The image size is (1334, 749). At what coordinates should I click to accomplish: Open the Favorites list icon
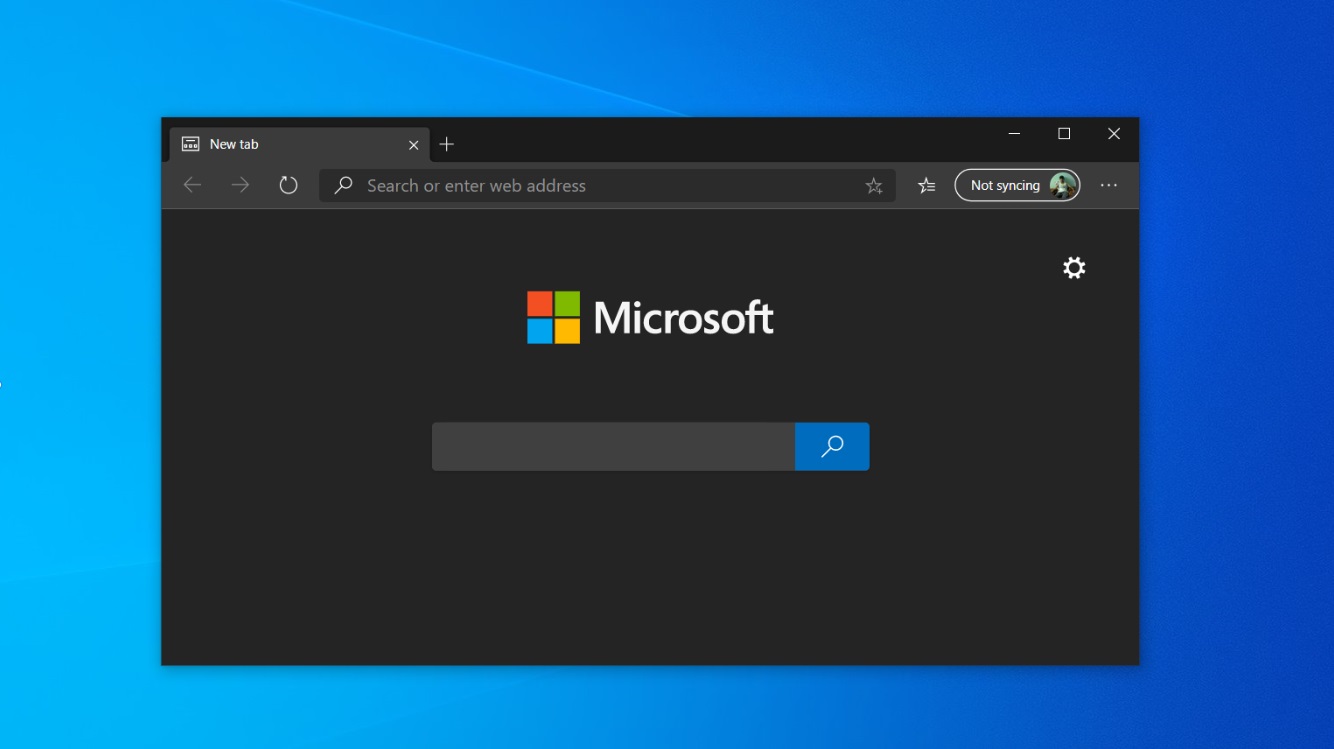(x=926, y=185)
